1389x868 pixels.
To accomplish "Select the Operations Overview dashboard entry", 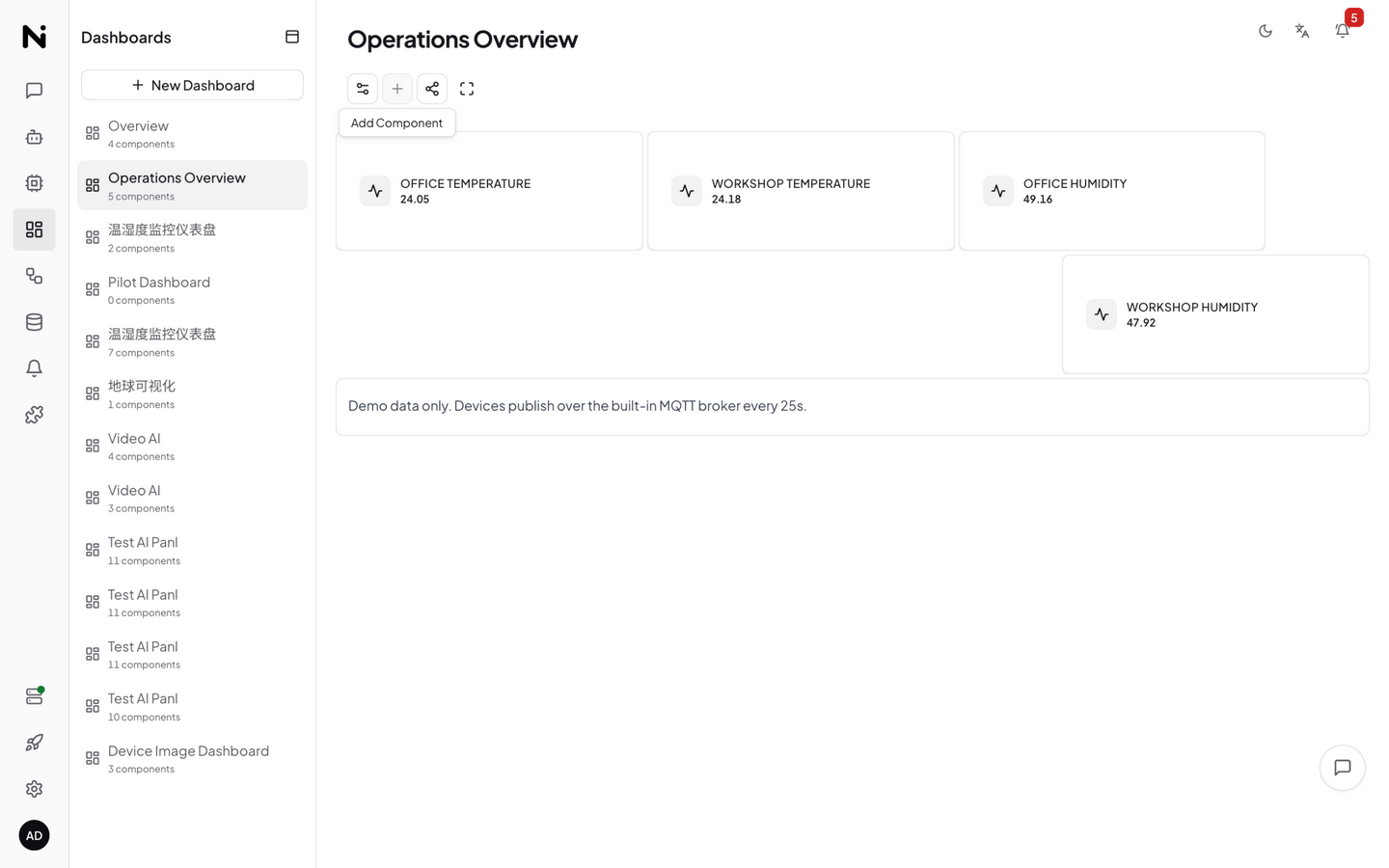I will (x=192, y=185).
